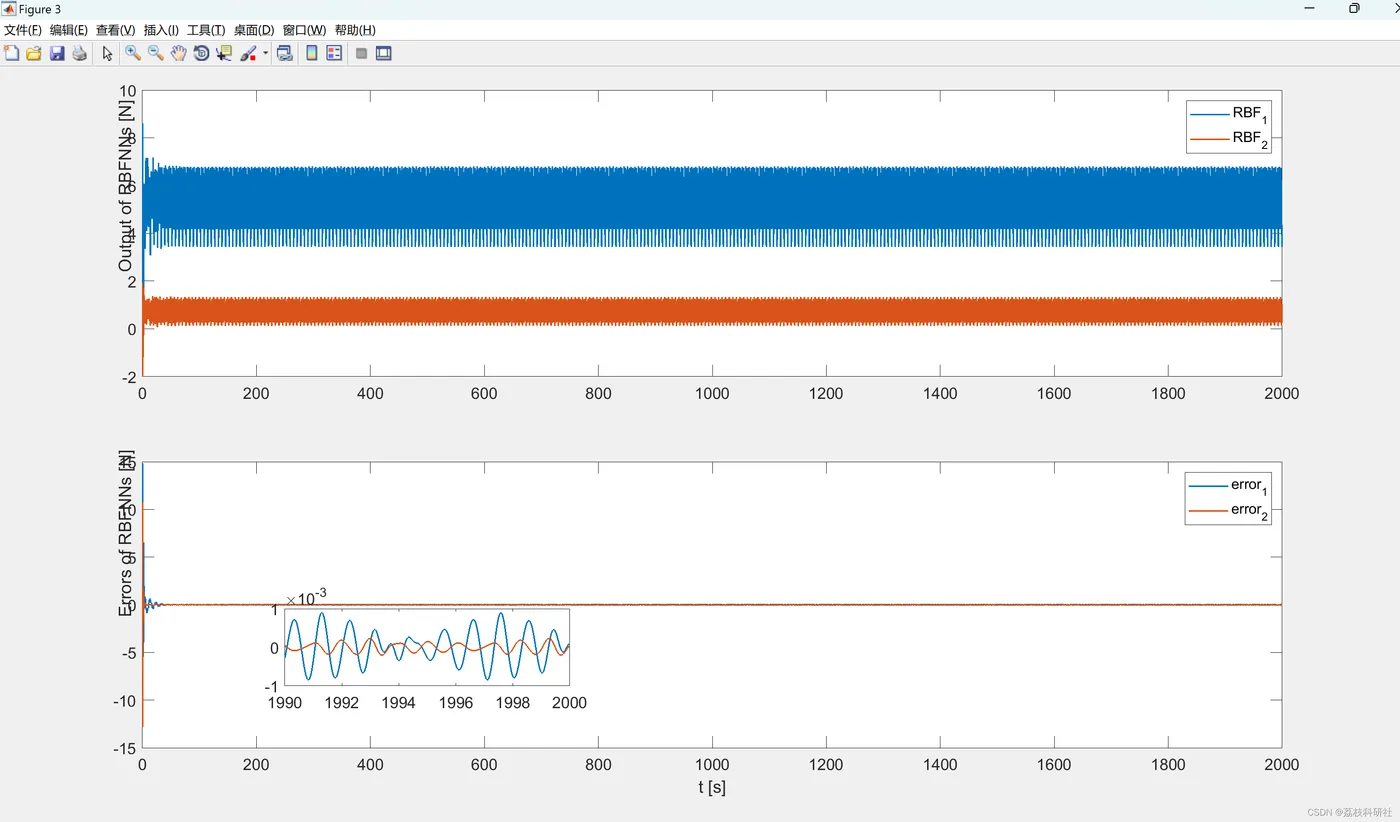Image resolution: width=1400 pixels, height=822 pixels.
Task: Insert a colorbar with toolbar icon
Action: tap(312, 53)
